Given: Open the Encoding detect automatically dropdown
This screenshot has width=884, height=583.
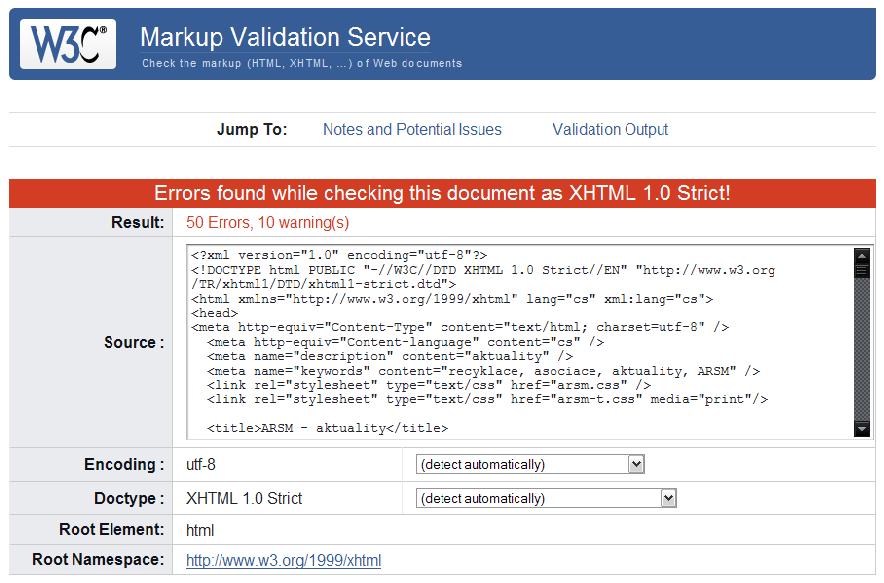Looking at the screenshot, I should coord(530,465).
